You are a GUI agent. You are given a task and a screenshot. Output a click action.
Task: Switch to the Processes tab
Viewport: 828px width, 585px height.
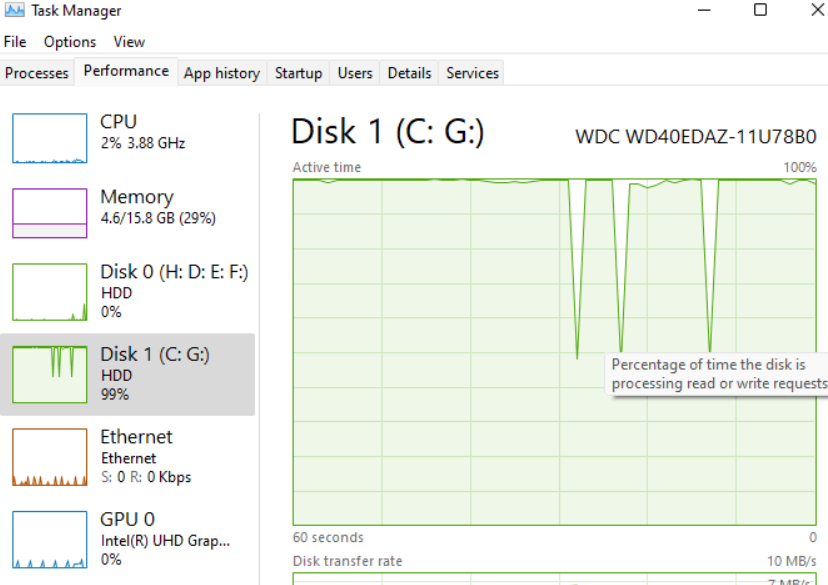37,72
